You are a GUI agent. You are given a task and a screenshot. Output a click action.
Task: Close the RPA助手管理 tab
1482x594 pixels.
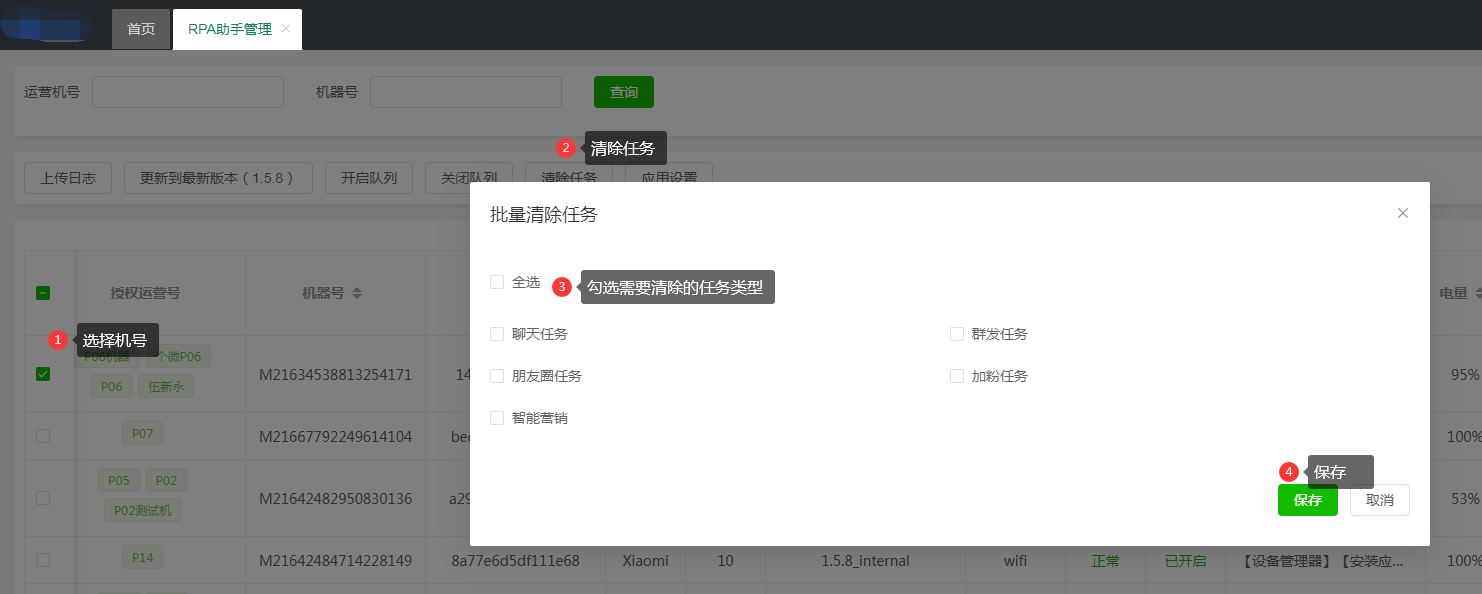pos(286,29)
